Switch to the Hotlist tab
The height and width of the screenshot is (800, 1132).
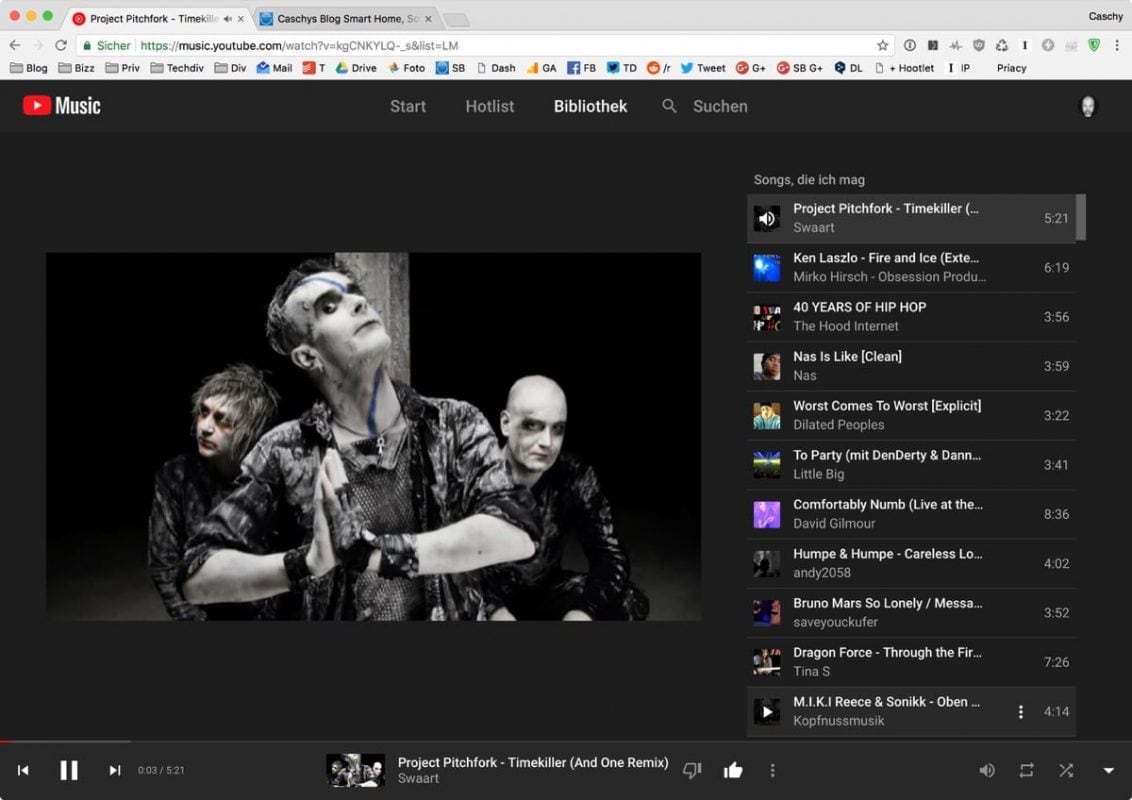[490, 106]
